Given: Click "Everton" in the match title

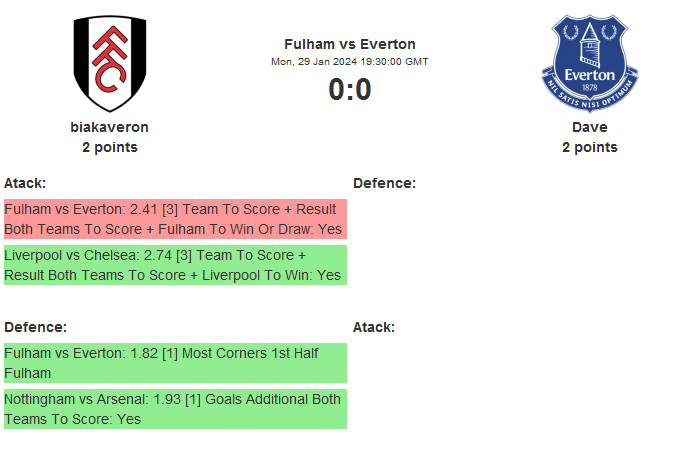Looking at the screenshot, I should tap(388, 44).
